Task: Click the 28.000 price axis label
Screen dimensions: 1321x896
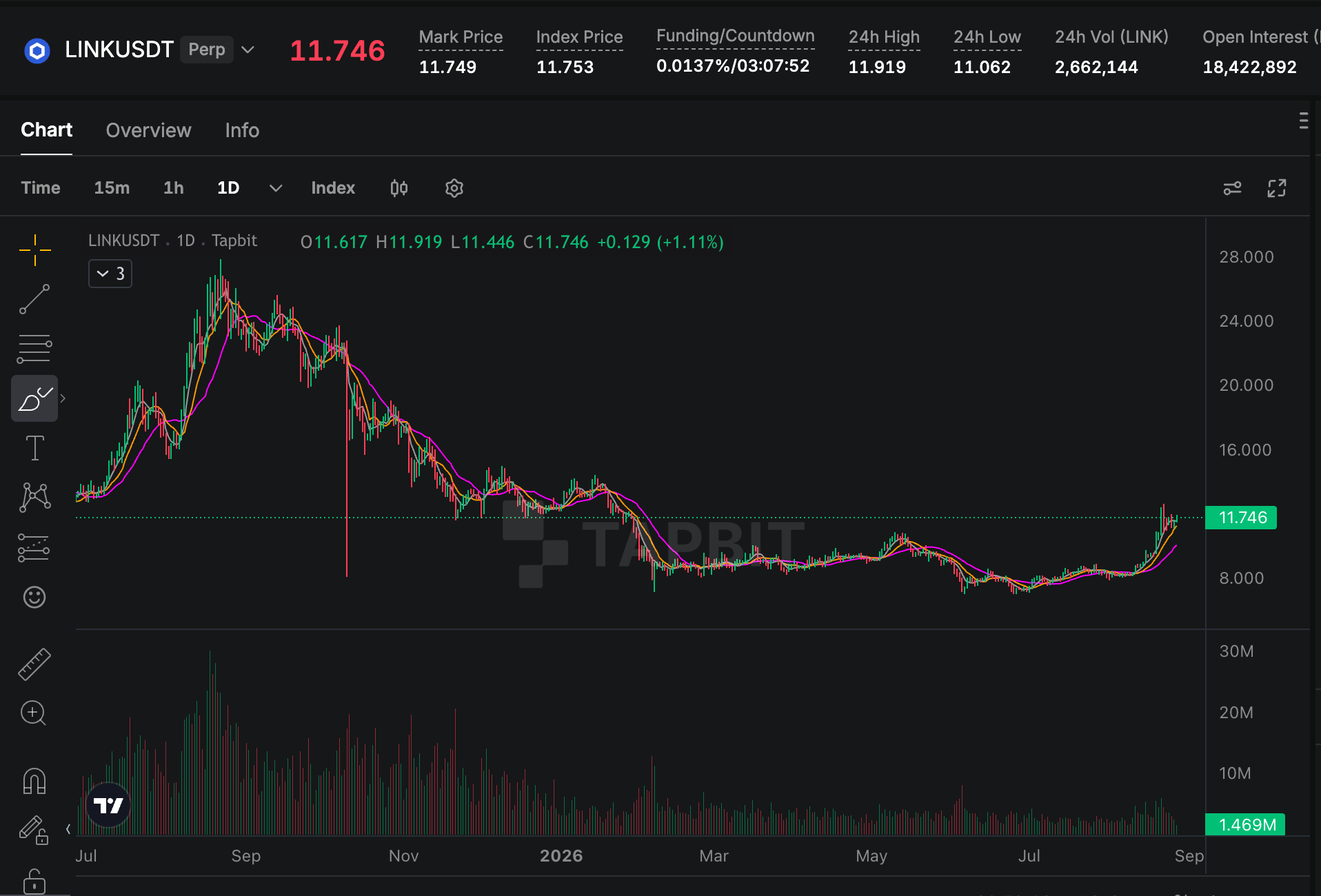Action: coord(1247,257)
